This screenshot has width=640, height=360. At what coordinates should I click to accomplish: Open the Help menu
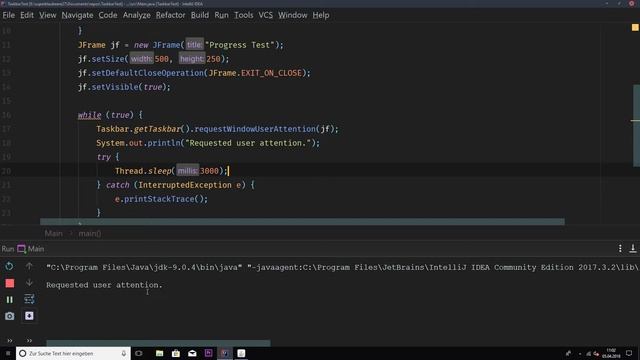click(321, 15)
